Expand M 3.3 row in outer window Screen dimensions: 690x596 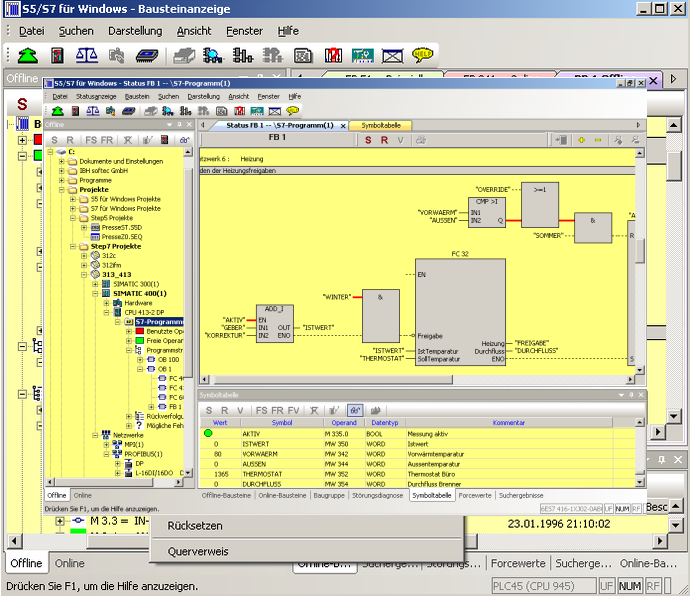click(60, 521)
